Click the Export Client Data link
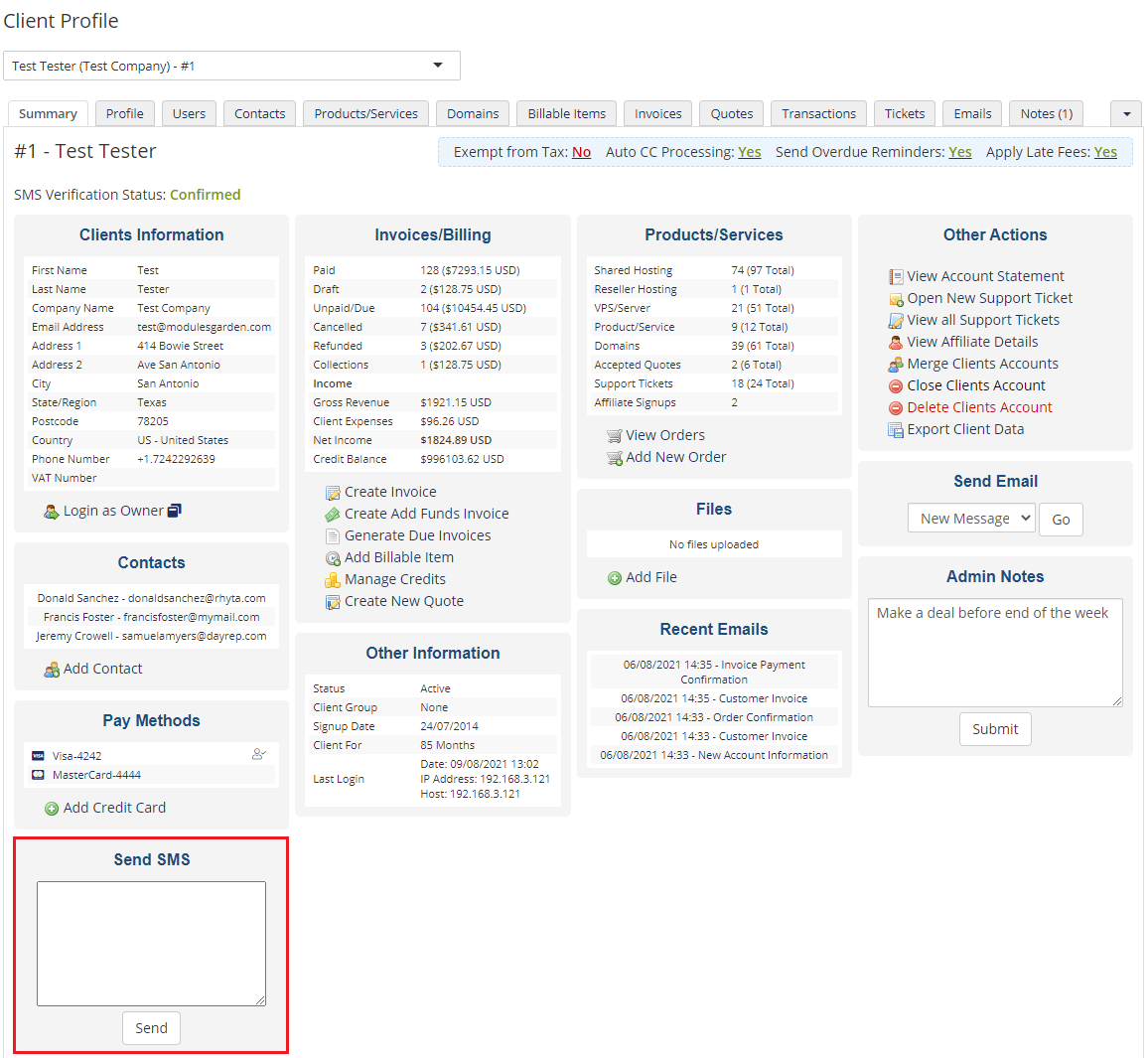This screenshot has width=1148, height=1058. click(x=965, y=429)
